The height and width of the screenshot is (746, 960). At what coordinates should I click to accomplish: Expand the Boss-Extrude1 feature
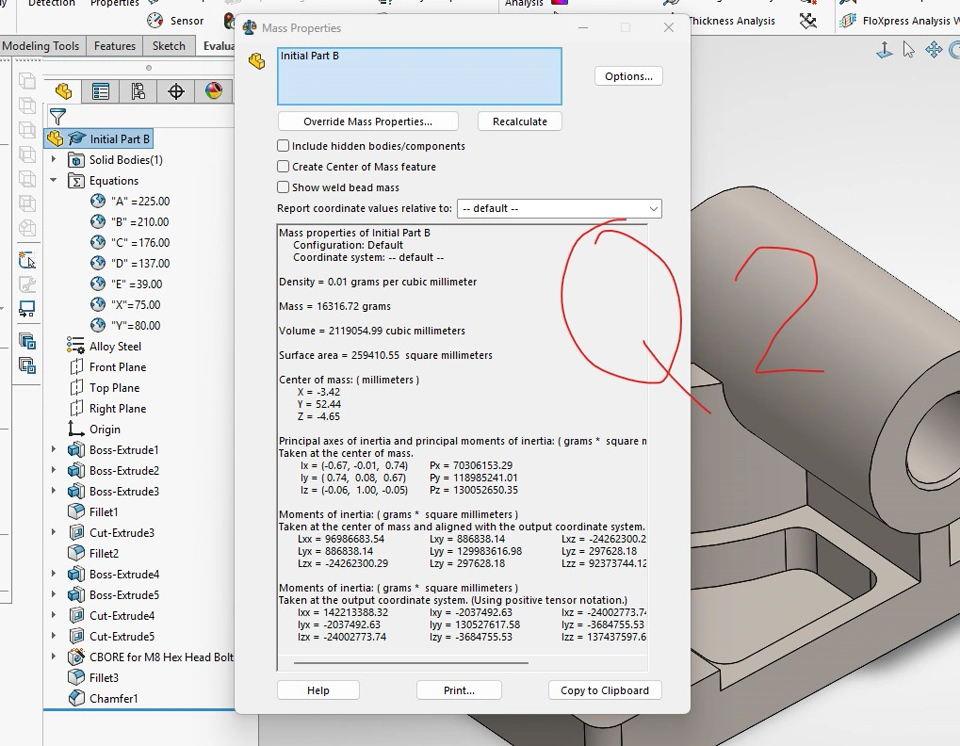53,450
